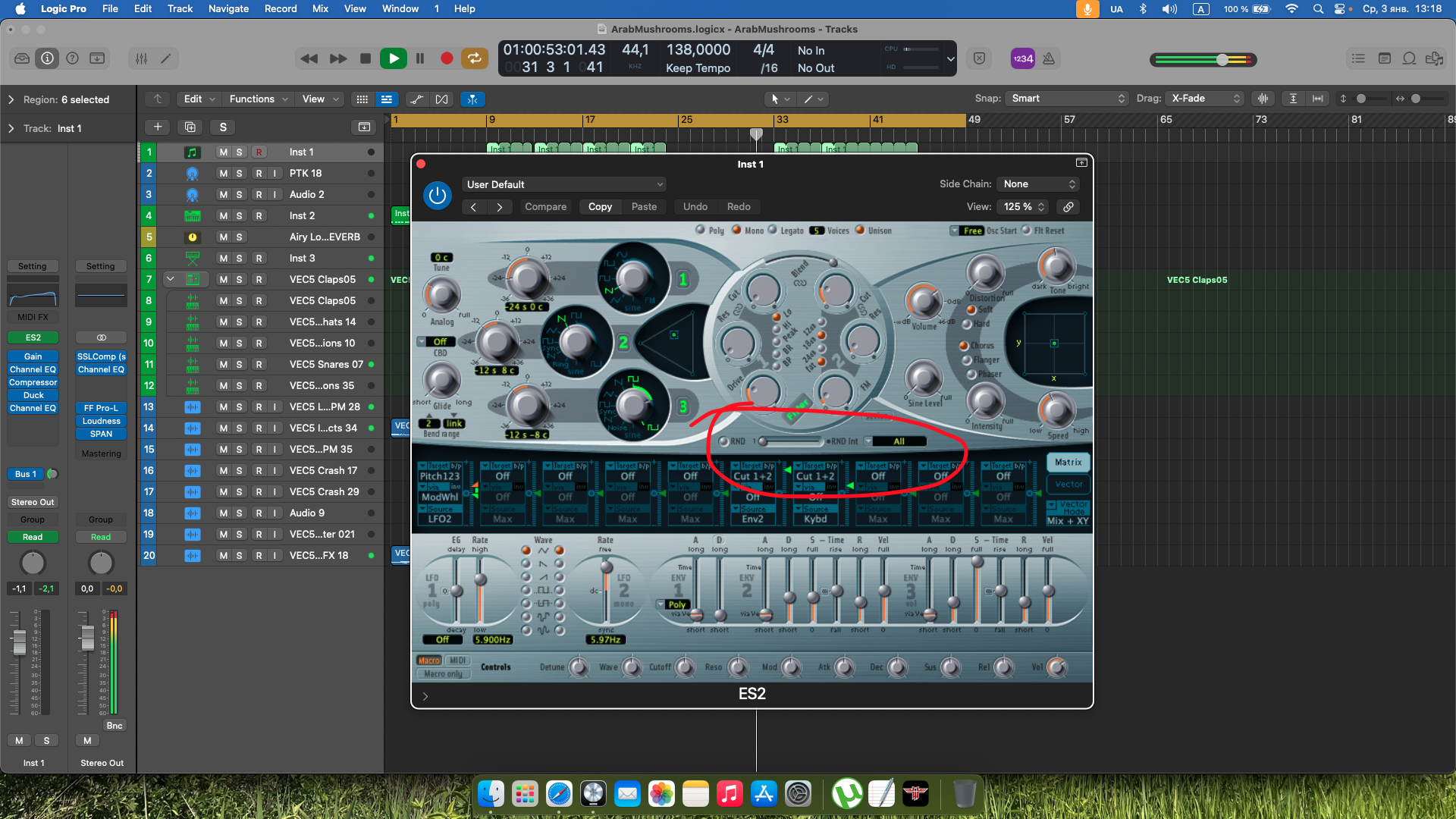Expand the Region inspector disclosure triangle
1456x819 pixels.
pyautogui.click(x=11, y=99)
